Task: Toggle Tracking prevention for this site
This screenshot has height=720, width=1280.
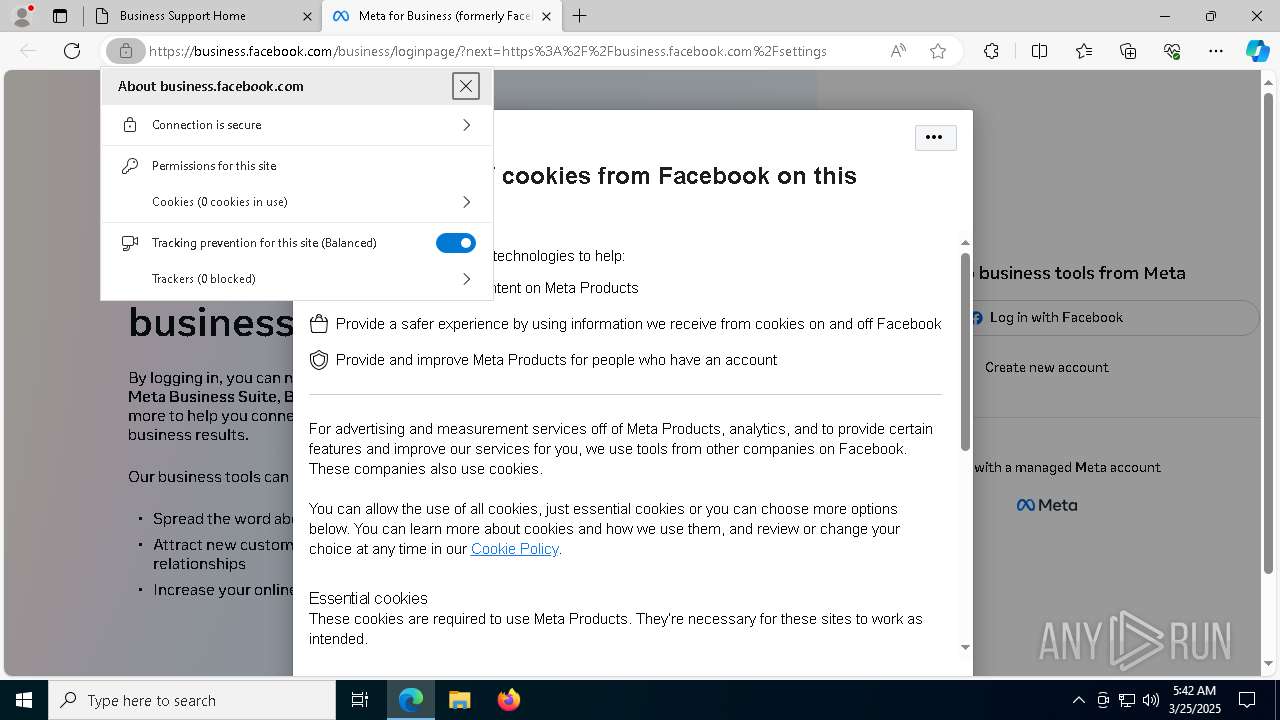Action: click(x=456, y=243)
